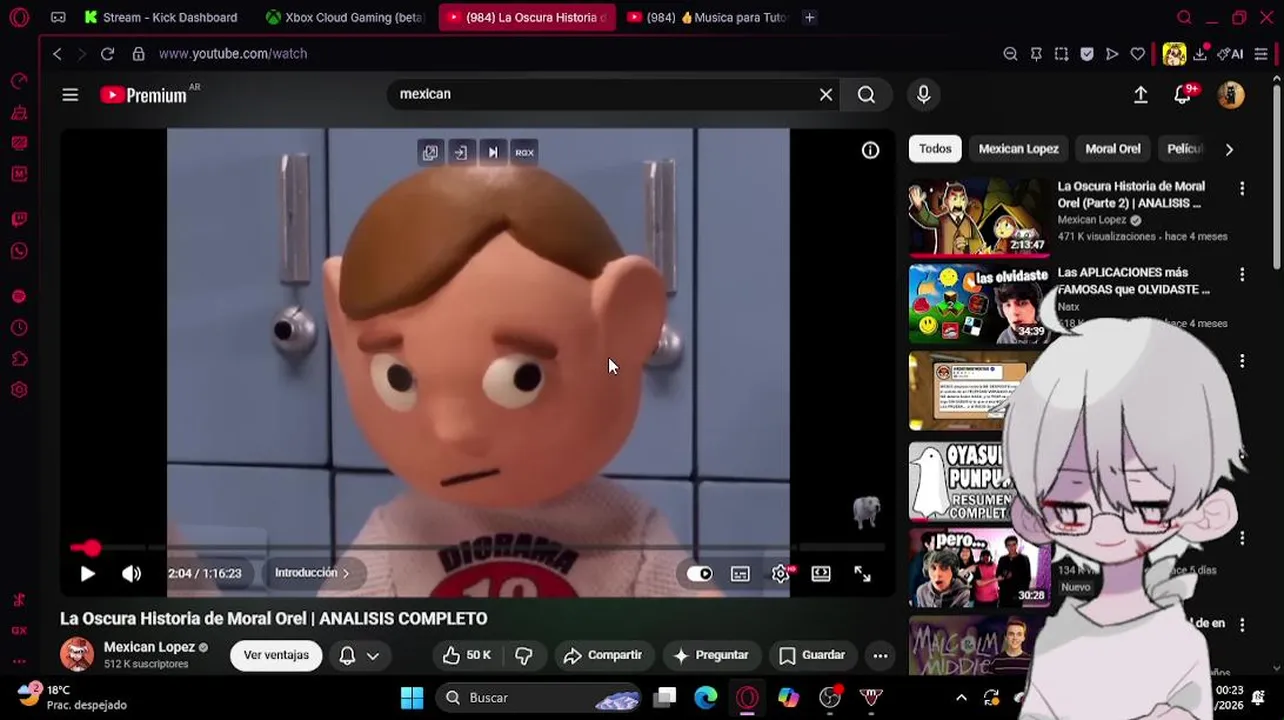The height and width of the screenshot is (720, 1284).
Task: Open Microsoft Edge from taskbar
Action: tap(706, 697)
